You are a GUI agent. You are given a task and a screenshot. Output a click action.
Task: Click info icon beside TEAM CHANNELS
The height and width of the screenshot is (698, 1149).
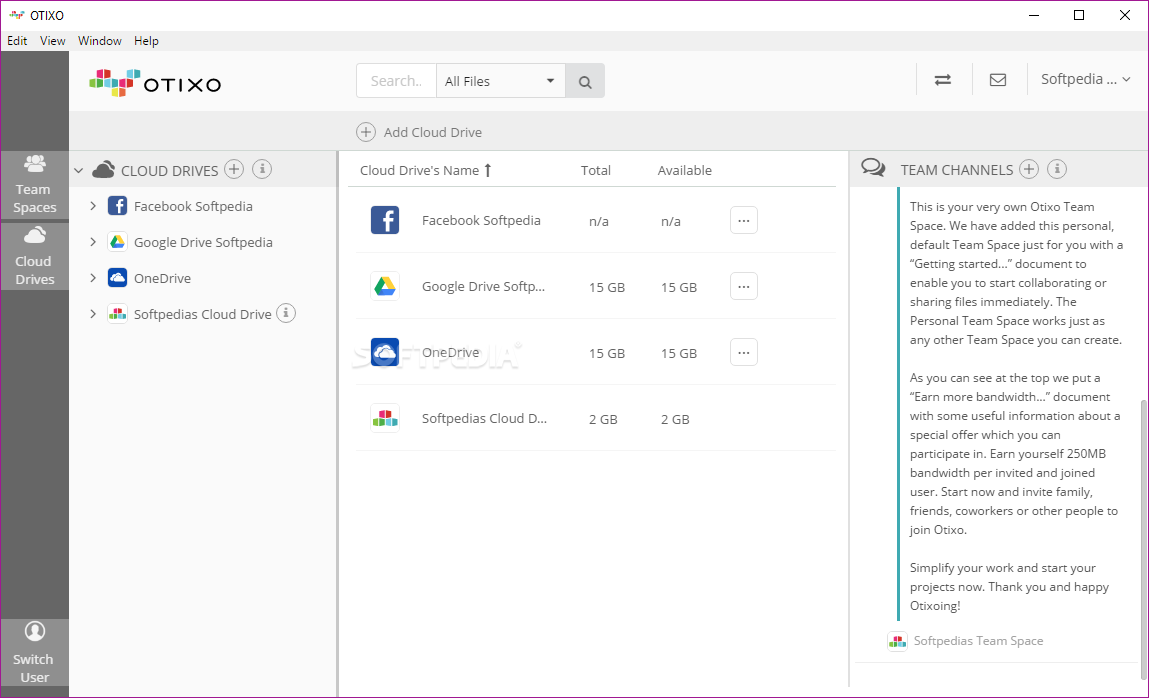coord(1057,169)
